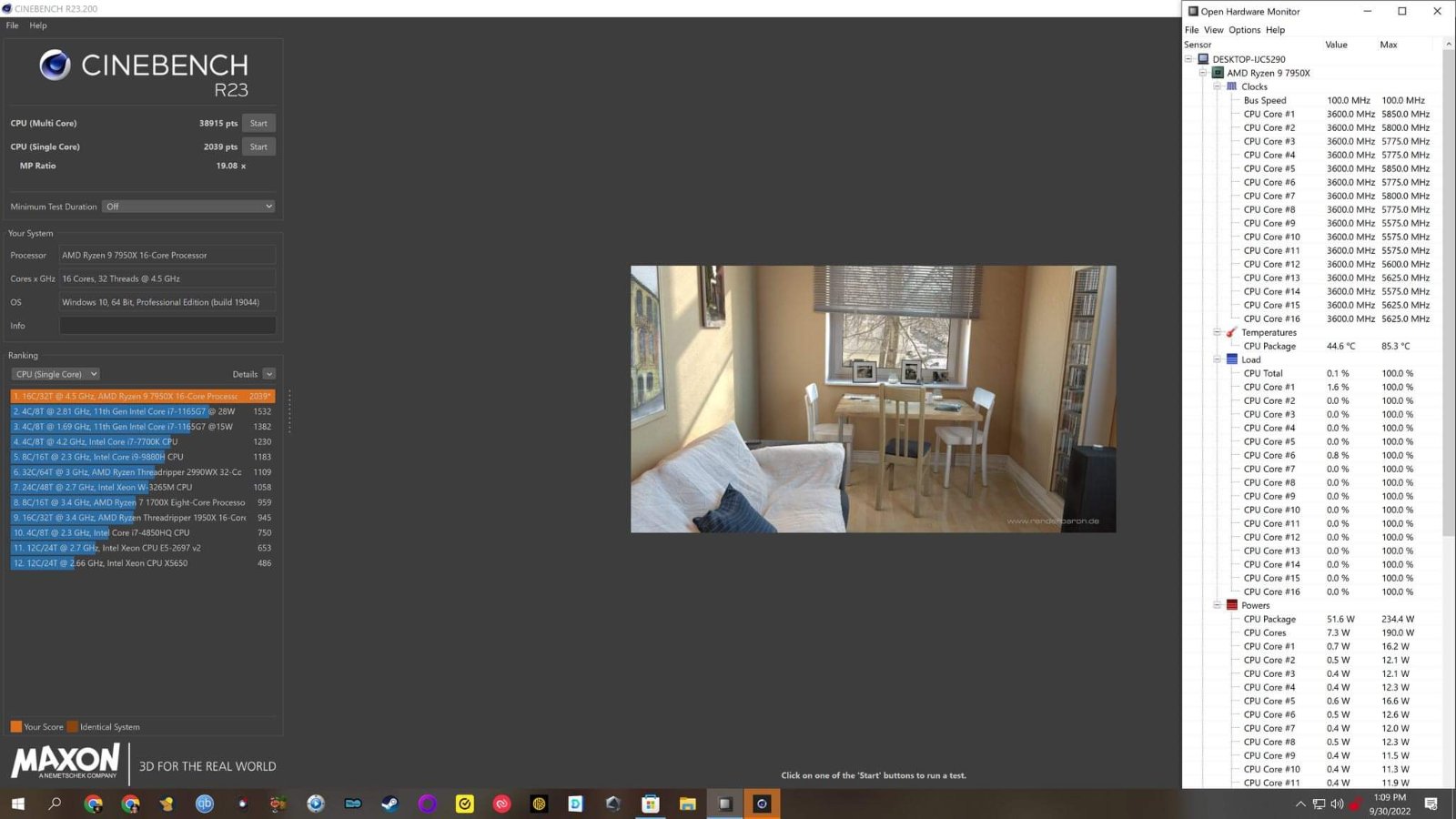
Task: Open Microsoft Store from the taskbar
Action: tap(650, 804)
